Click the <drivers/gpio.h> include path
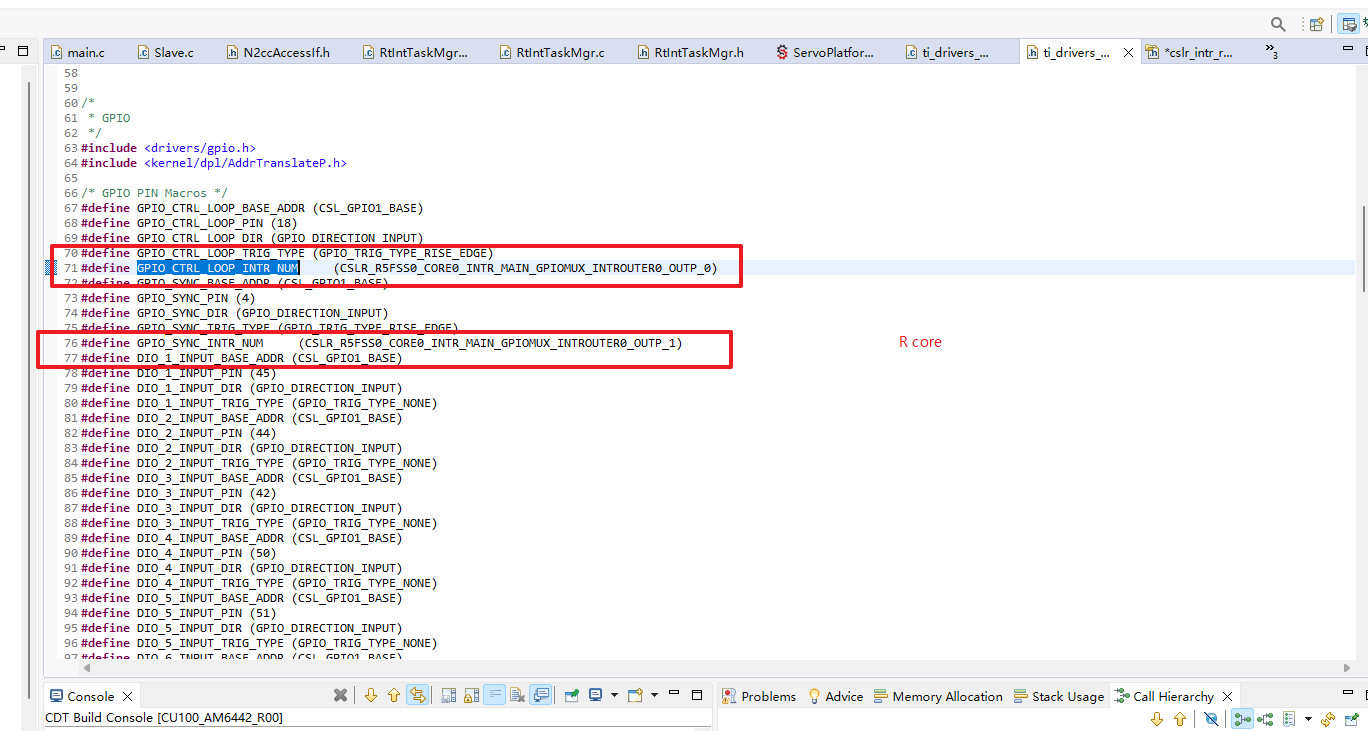The width and height of the screenshot is (1368, 731). pyautogui.click(x=199, y=148)
